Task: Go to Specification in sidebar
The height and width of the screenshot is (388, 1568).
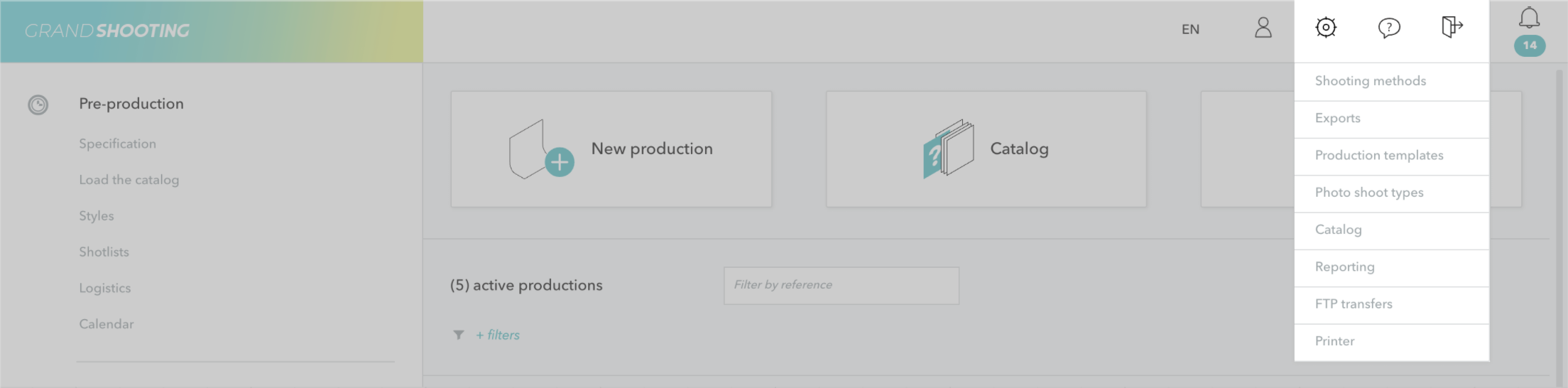Action: point(117,144)
